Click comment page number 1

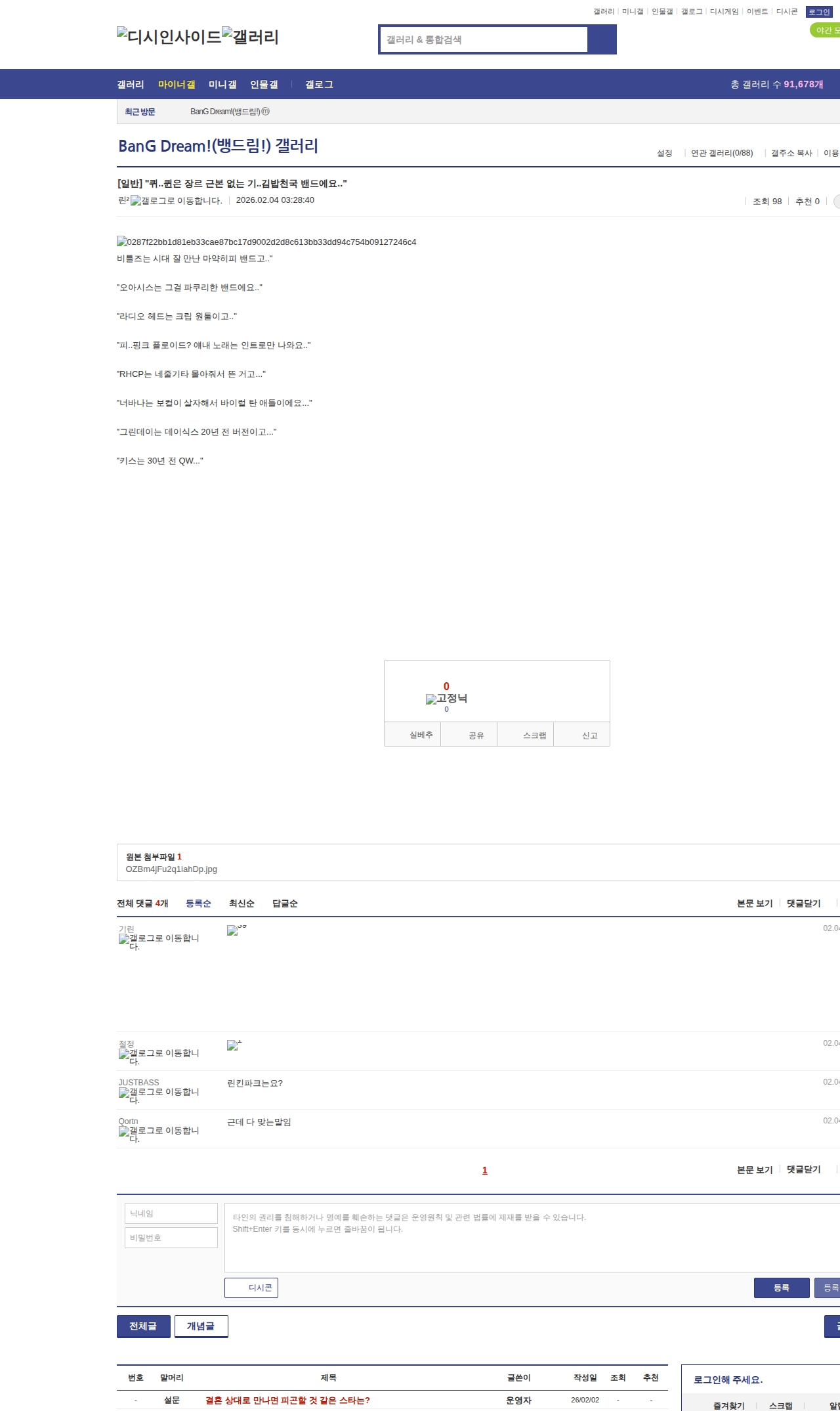[485, 1170]
